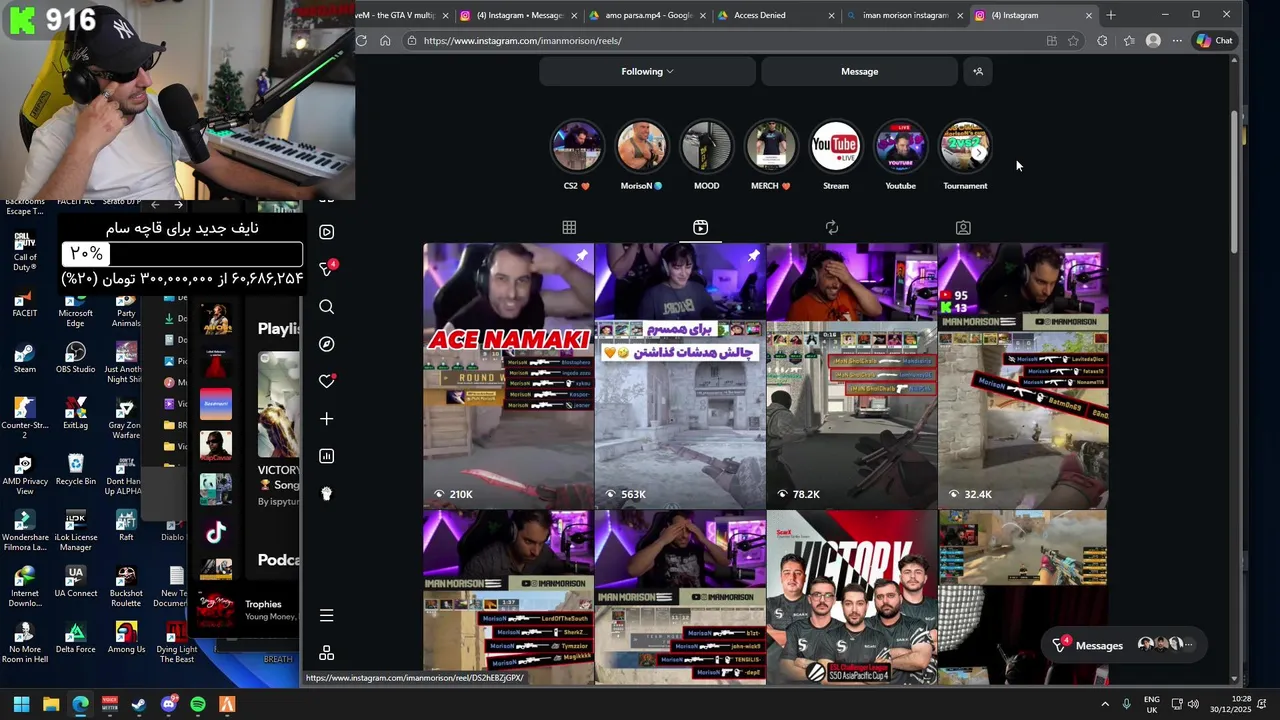Open the Stream story highlight
This screenshot has height=720, width=1280.
(836, 147)
